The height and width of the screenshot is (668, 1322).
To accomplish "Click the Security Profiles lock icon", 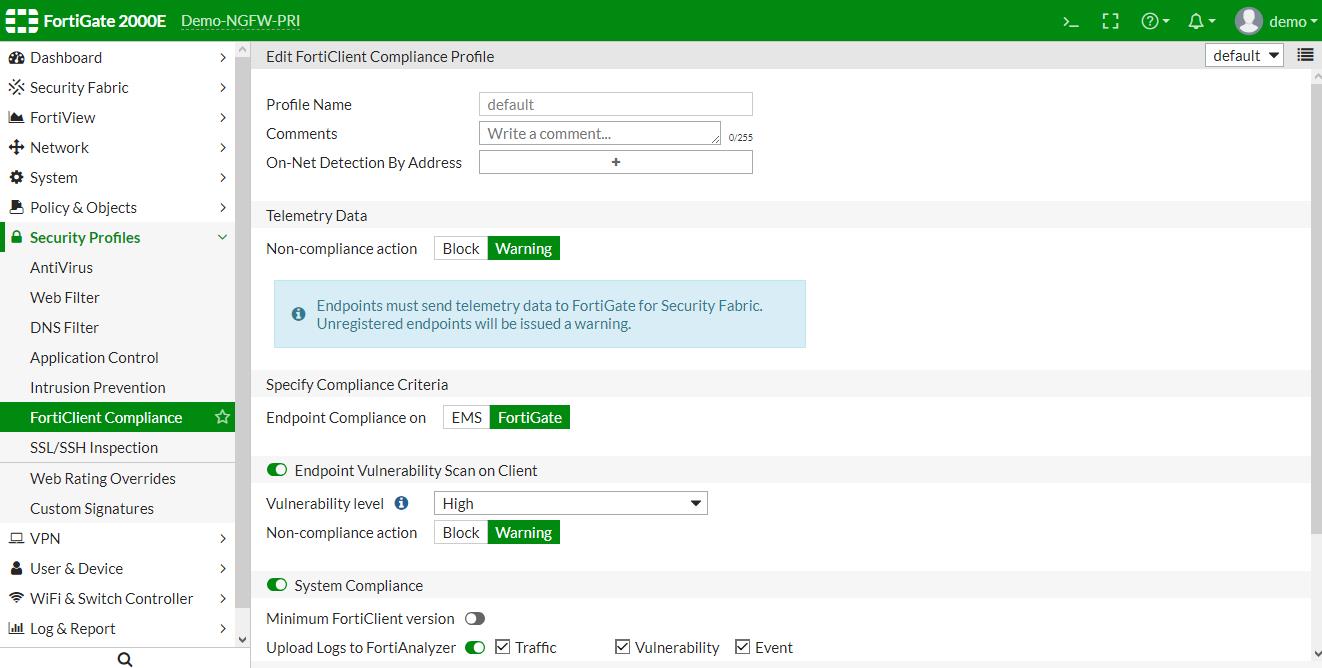I will [x=16, y=238].
